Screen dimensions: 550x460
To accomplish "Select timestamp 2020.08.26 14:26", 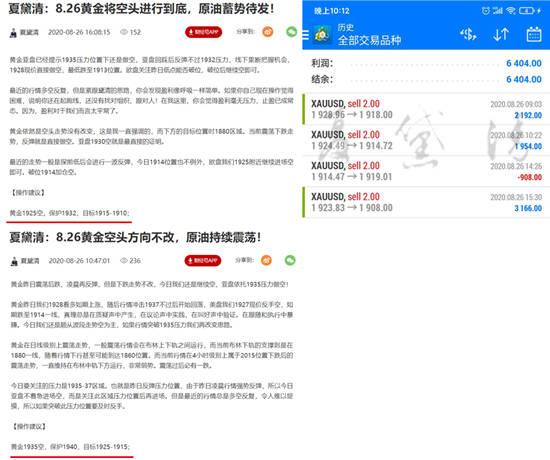I will (x=516, y=166).
